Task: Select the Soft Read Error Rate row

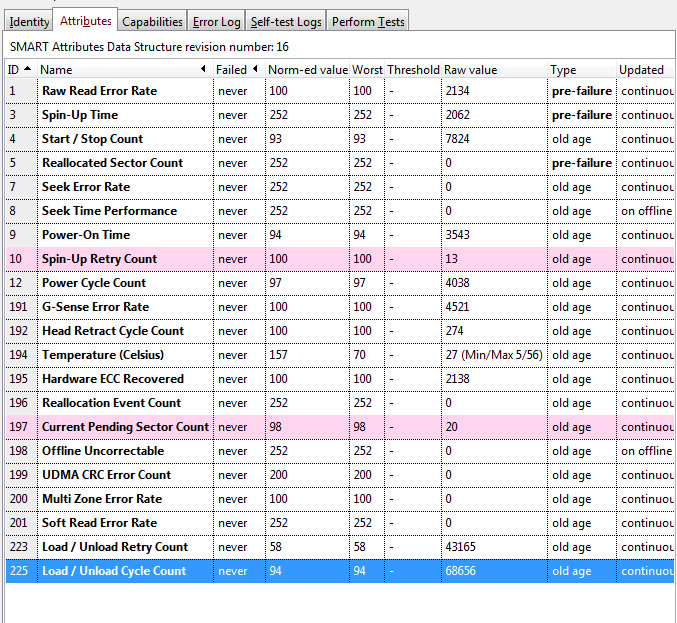Action: point(339,523)
